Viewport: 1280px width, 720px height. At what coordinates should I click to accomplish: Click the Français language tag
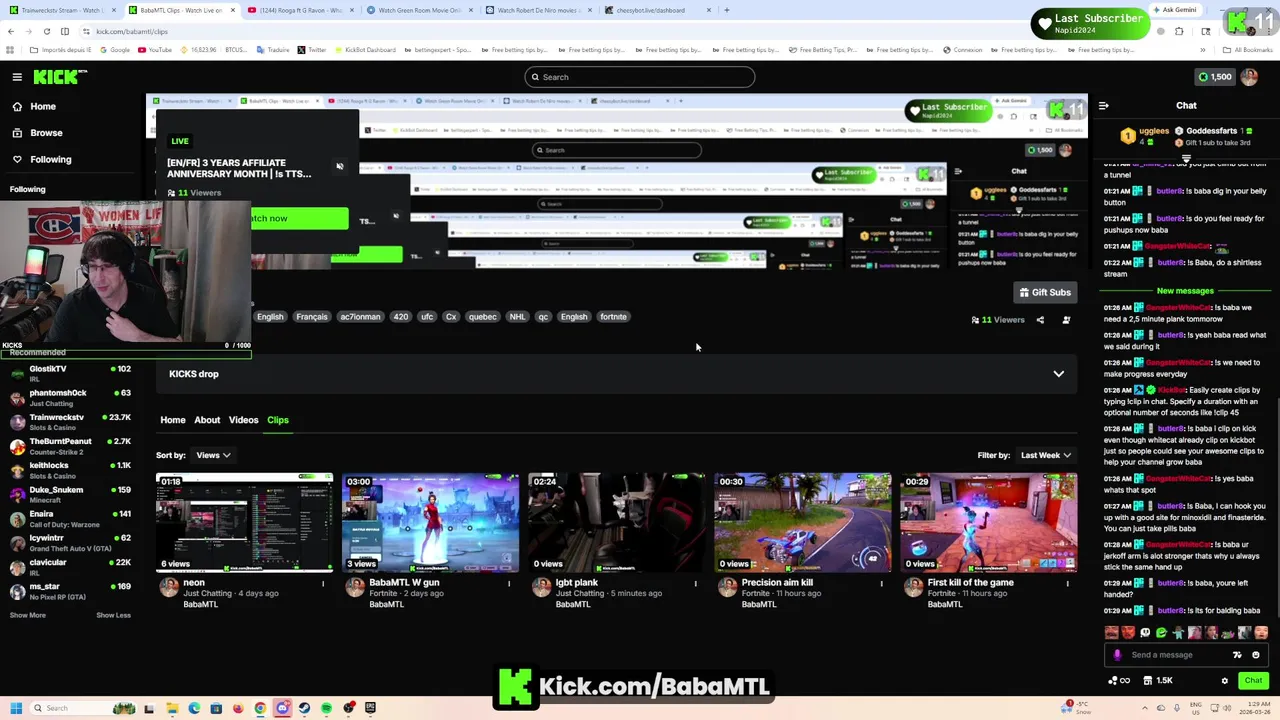312,317
